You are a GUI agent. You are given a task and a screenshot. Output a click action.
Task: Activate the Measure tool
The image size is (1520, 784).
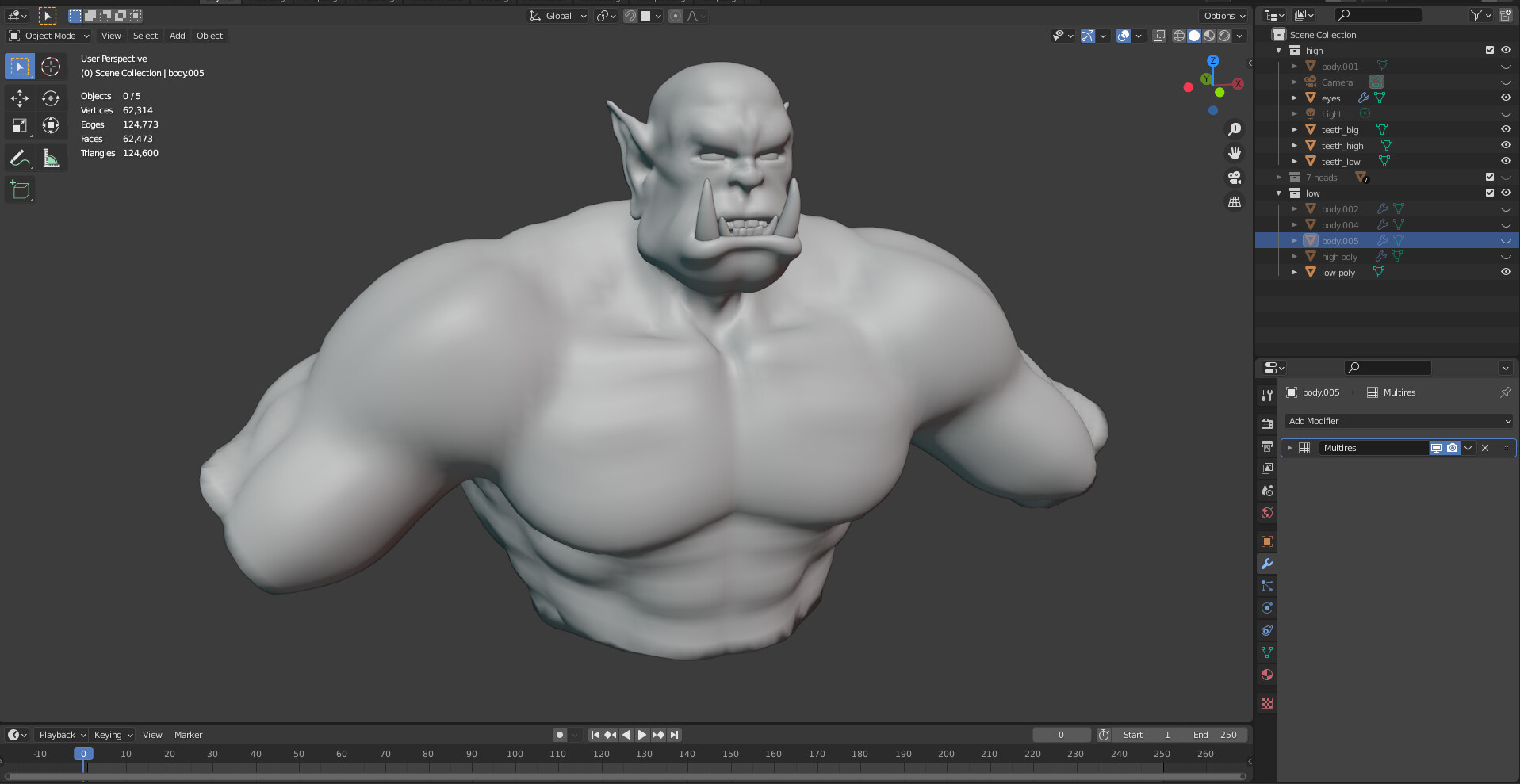point(51,159)
